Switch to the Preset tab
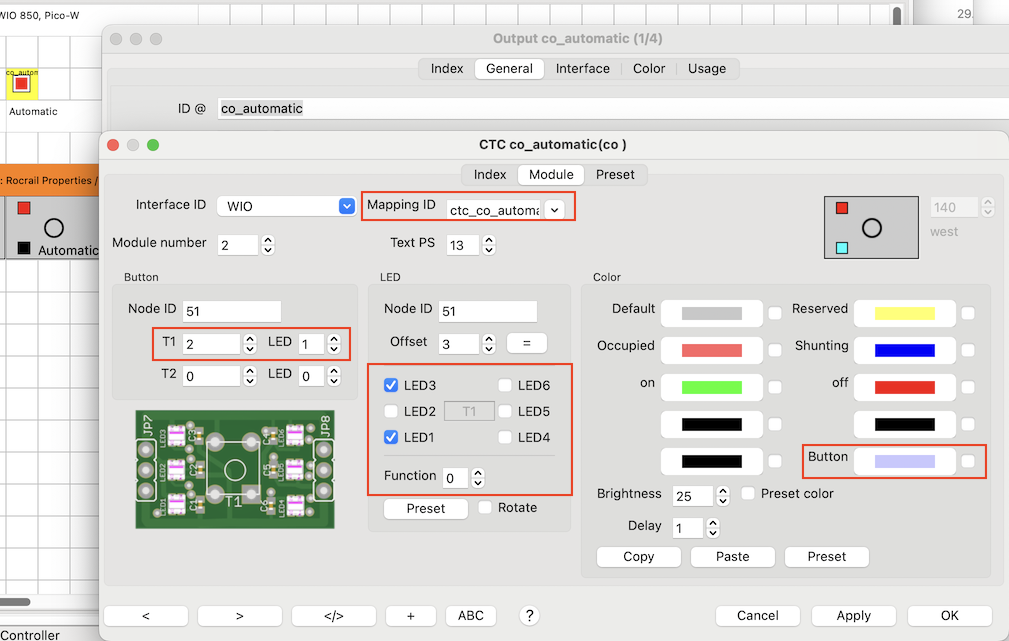The image size is (1009, 641). coord(615,174)
